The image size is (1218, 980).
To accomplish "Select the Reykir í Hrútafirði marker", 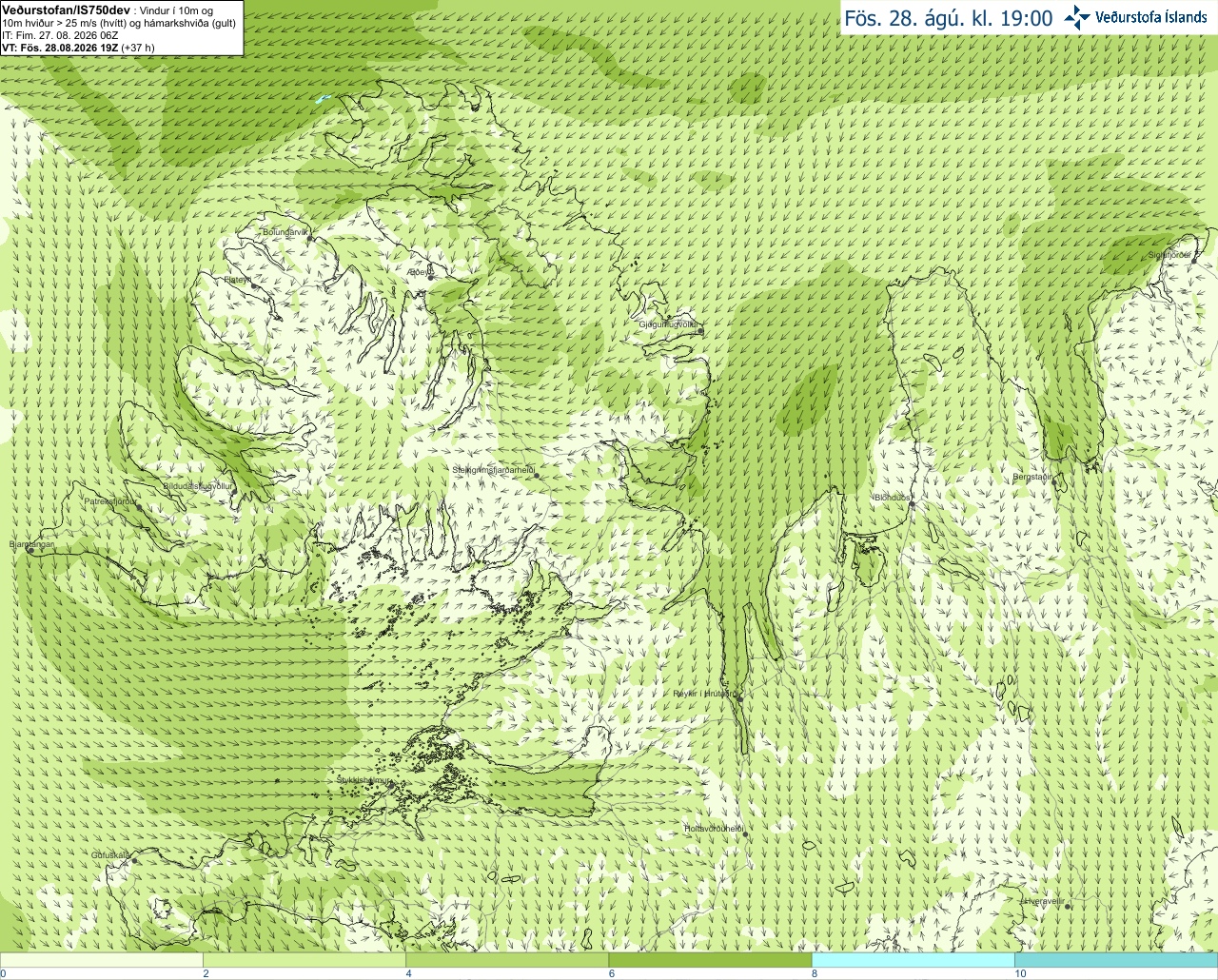I will point(739,697).
